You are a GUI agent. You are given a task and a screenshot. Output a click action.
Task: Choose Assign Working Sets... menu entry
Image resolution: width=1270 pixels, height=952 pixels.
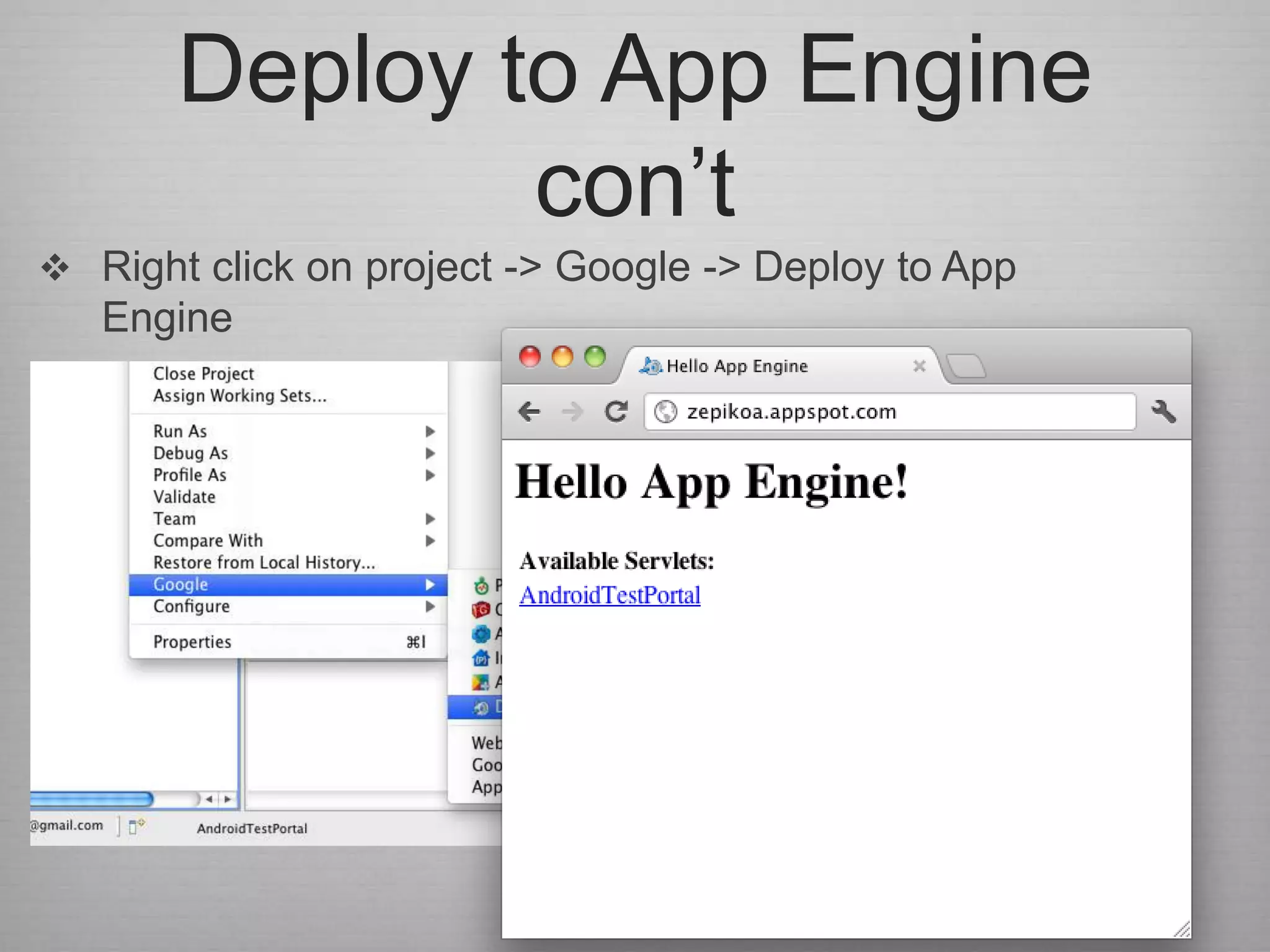(288, 395)
